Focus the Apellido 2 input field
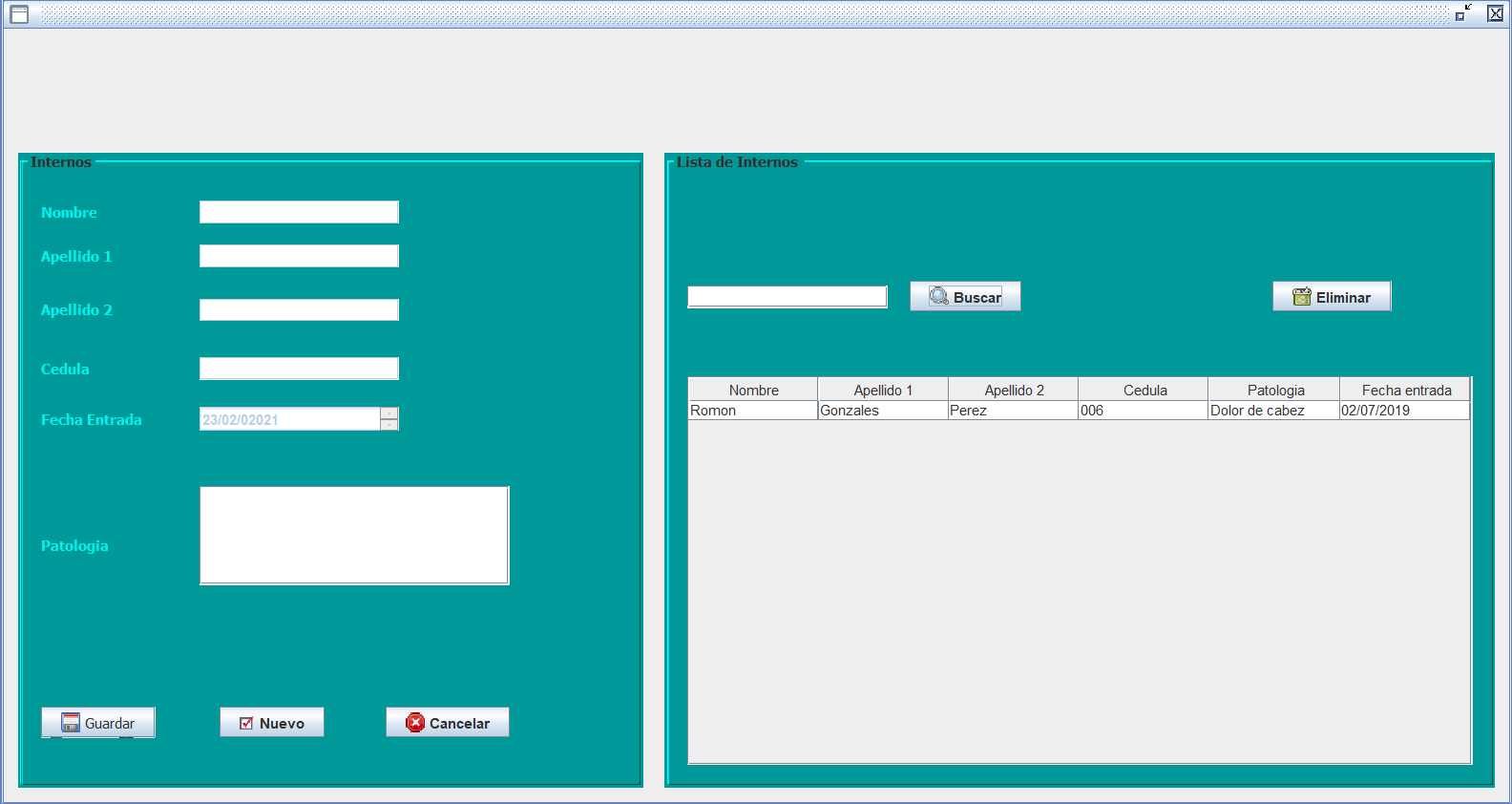 pos(299,309)
